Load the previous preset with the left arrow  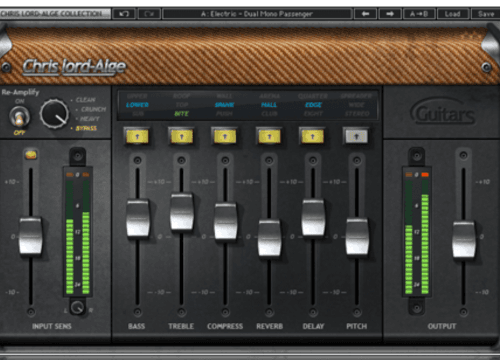366,14
